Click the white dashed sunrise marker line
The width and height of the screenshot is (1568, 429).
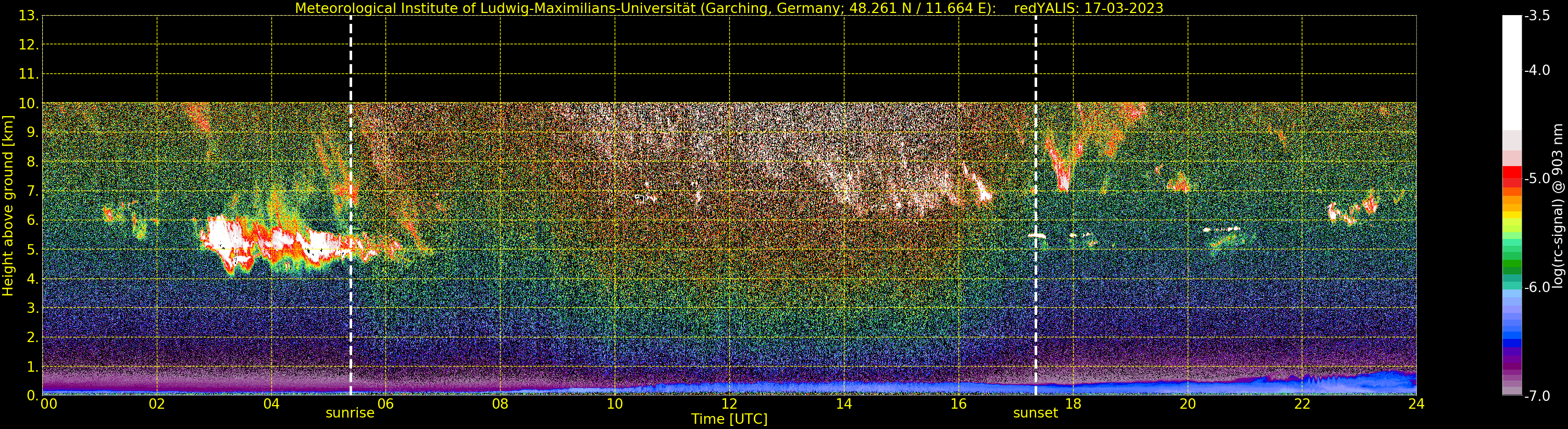[x=351, y=206]
